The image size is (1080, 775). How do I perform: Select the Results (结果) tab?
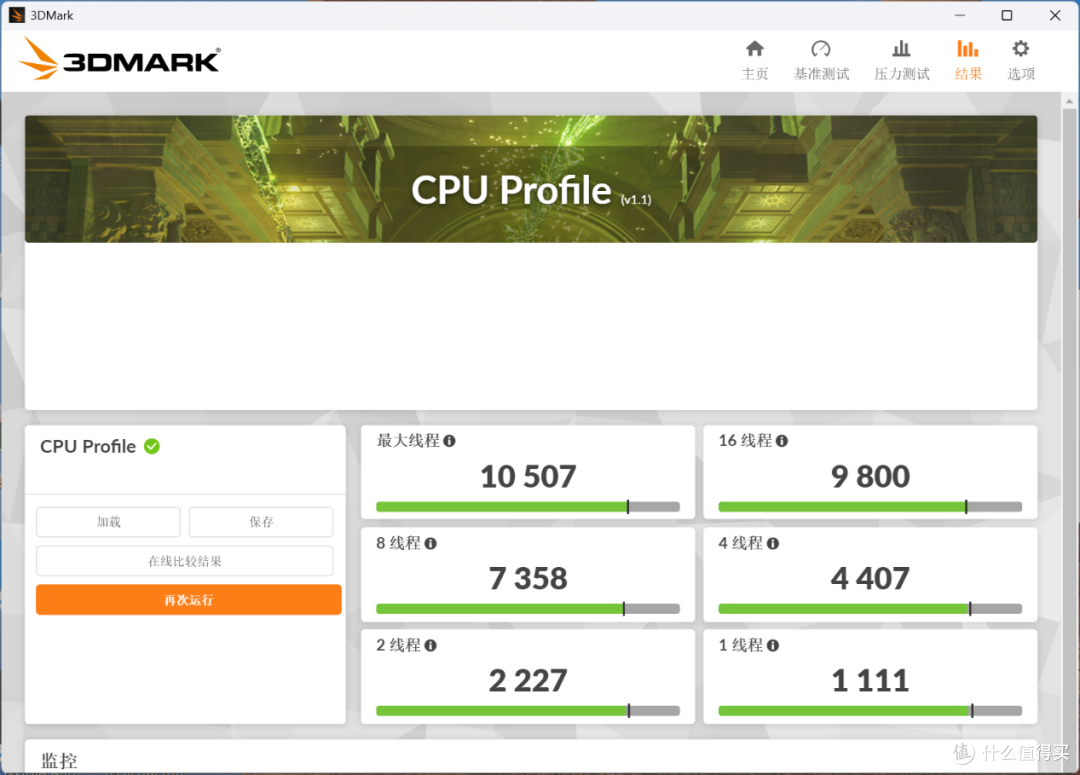968,61
